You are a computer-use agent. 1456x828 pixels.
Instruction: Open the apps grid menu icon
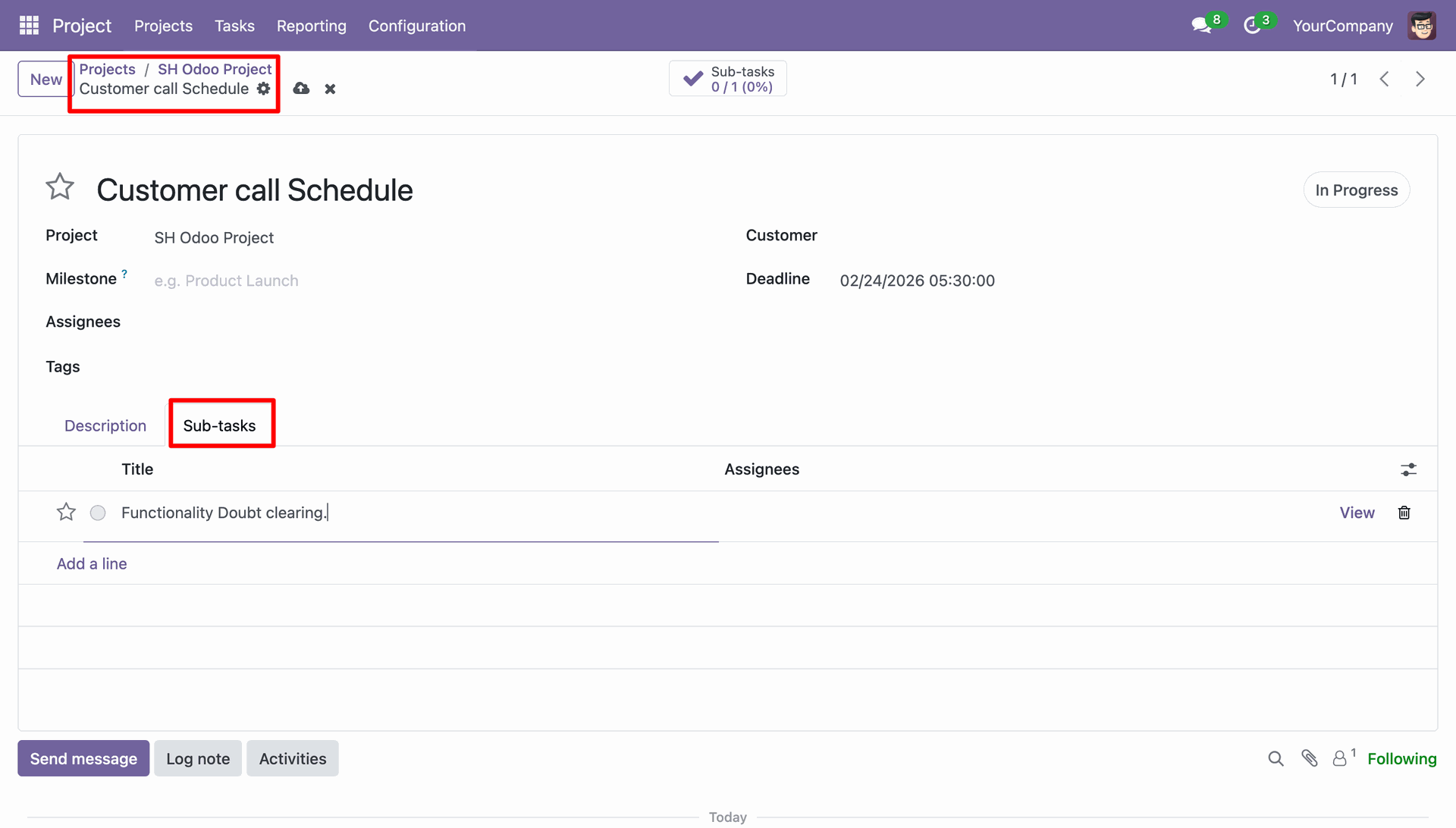pyautogui.click(x=29, y=26)
